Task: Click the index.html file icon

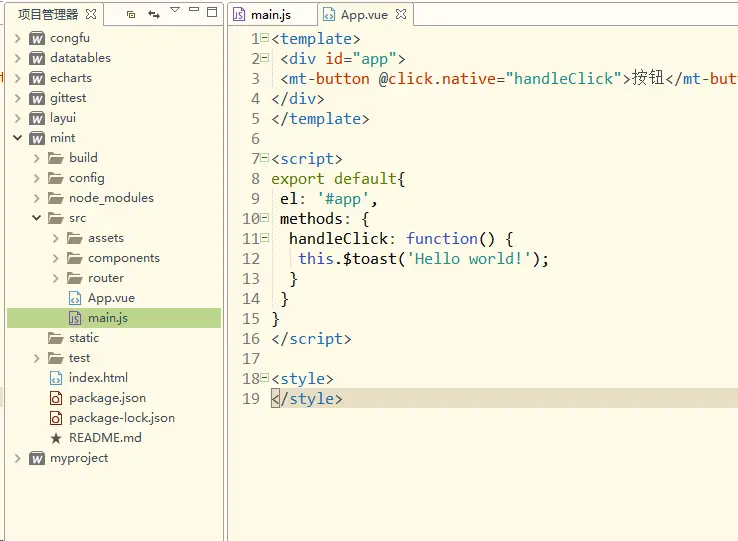Action: pyautogui.click(x=56, y=379)
